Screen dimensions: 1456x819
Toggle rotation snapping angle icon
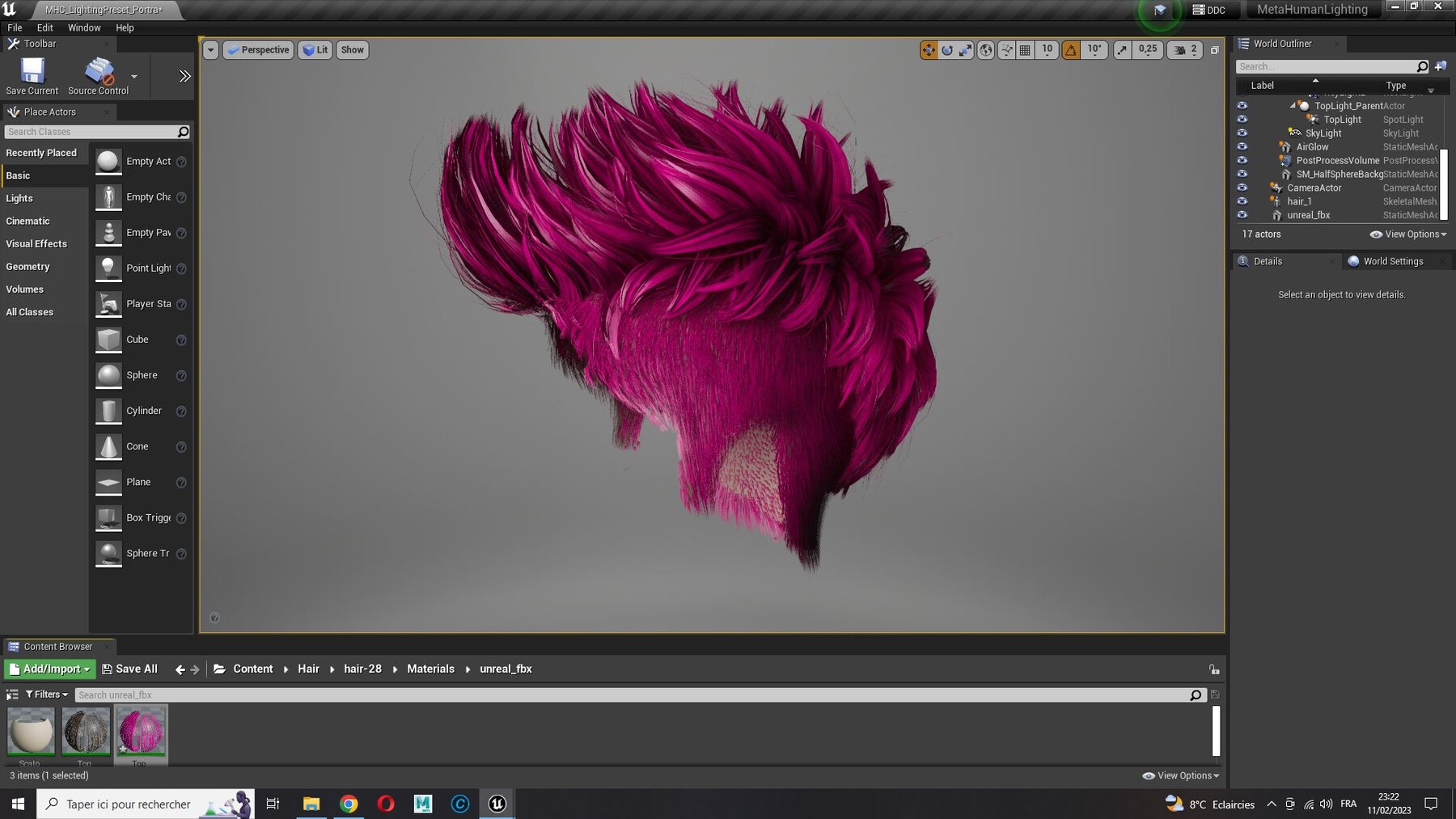tap(1071, 50)
